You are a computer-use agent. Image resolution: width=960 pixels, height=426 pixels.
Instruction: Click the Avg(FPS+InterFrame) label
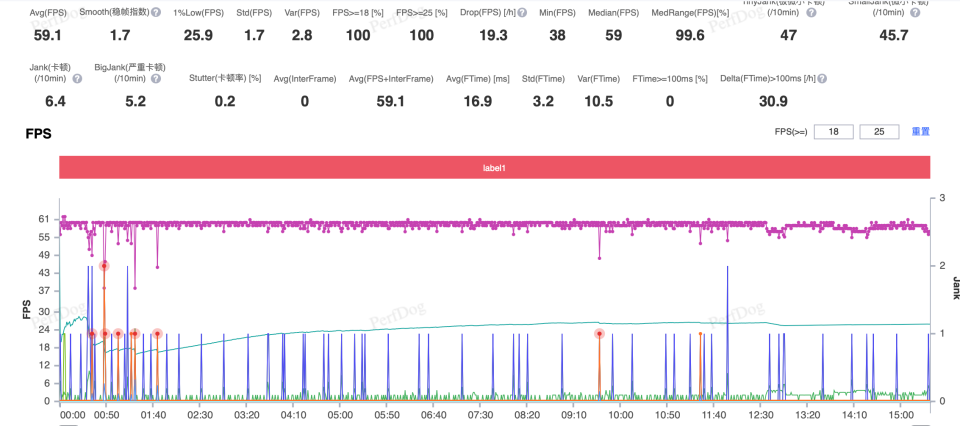coord(391,79)
